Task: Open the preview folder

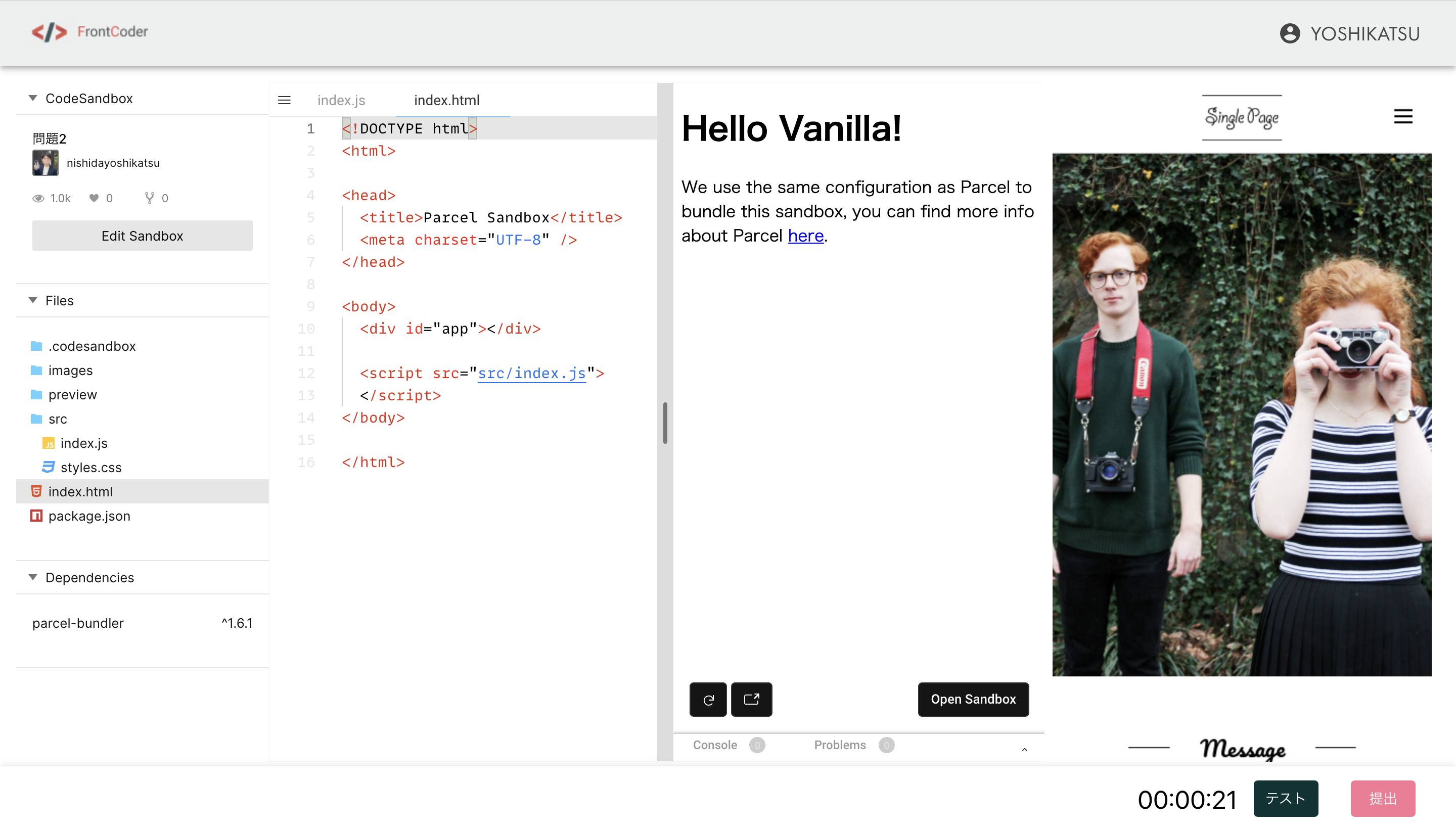Action: click(142, 394)
